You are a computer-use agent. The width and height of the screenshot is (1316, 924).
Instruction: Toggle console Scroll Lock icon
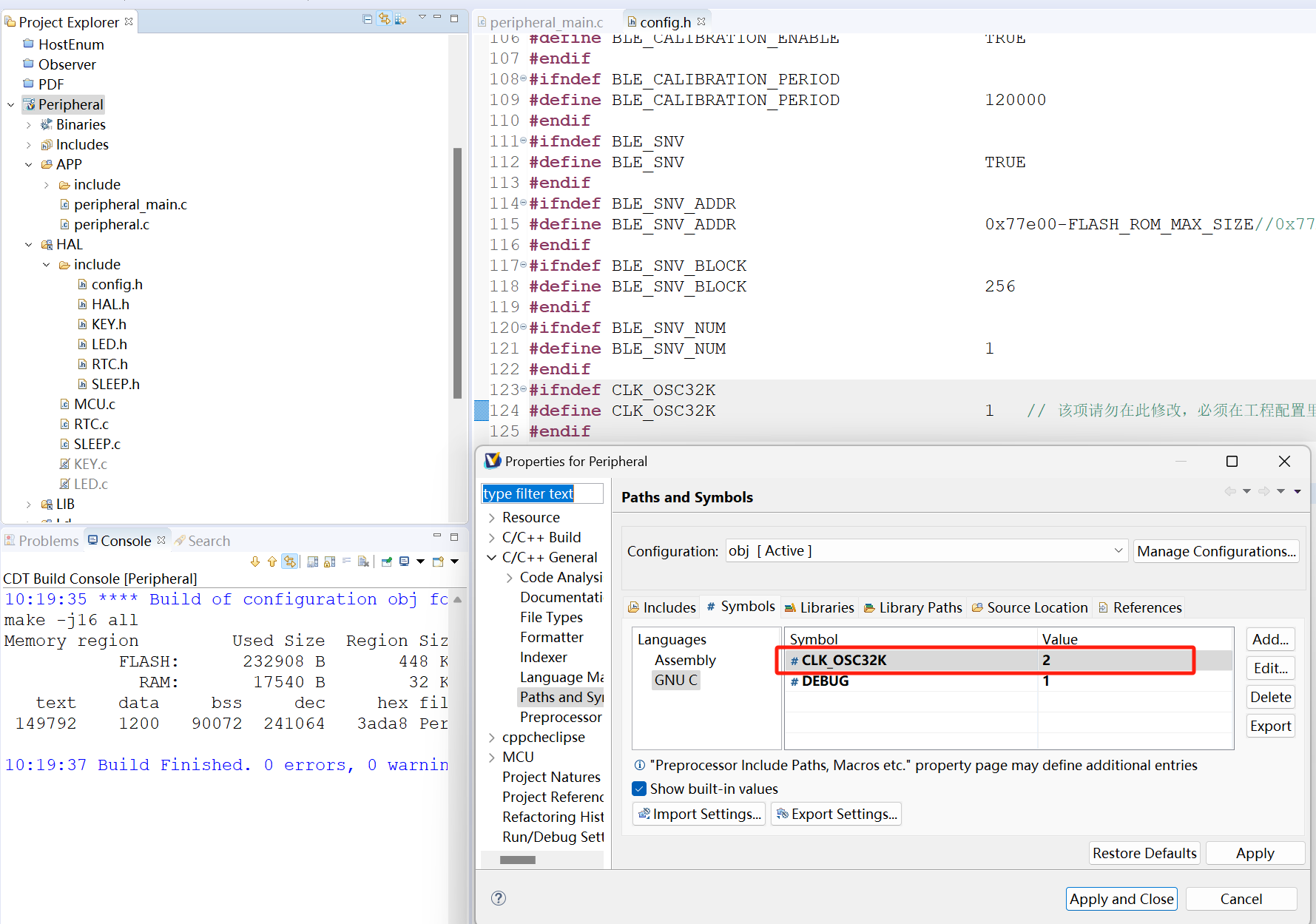pyautogui.click(x=329, y=562)
